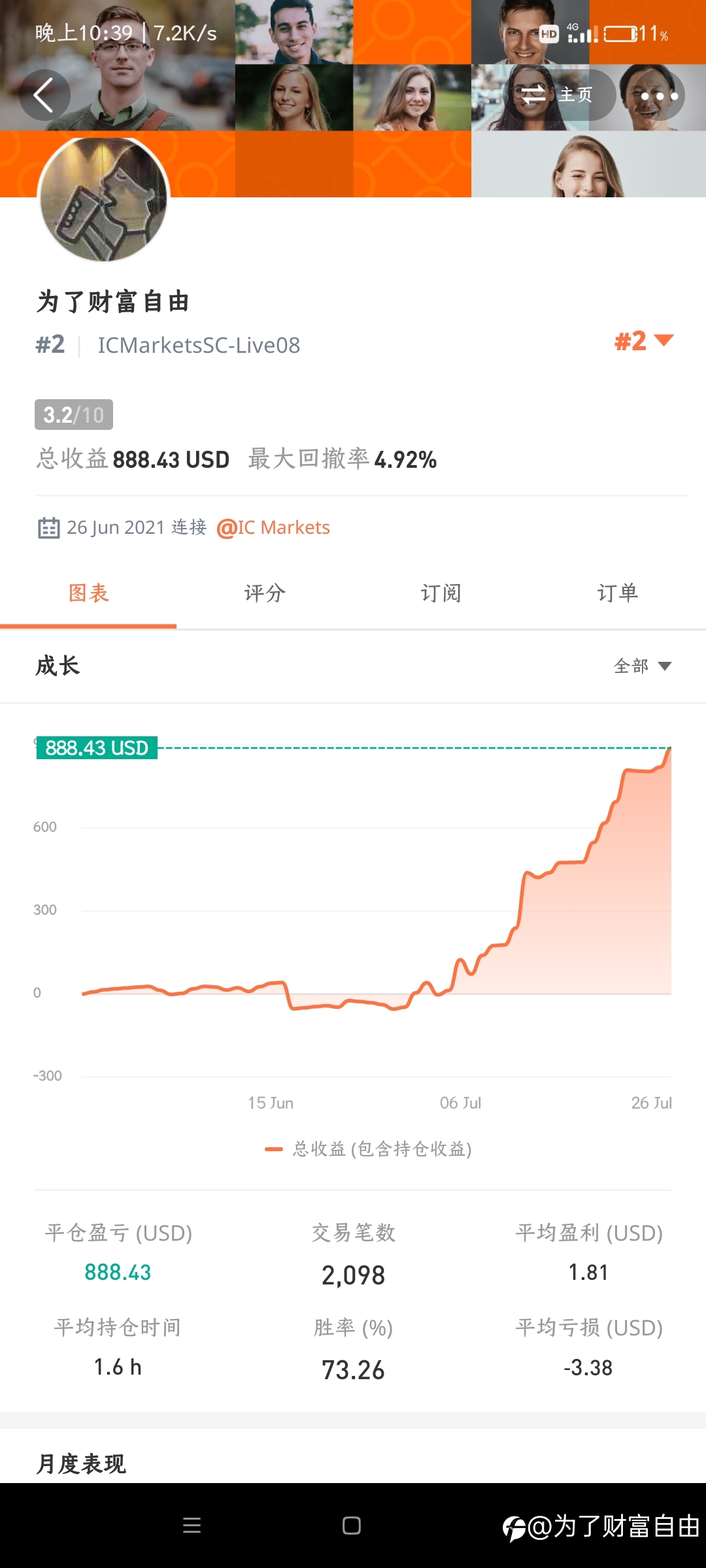Viewport: 706px width, 1568px height.
Task: Tap the ICMarketsSC-Live08 server name
Action: coord(199,345)
